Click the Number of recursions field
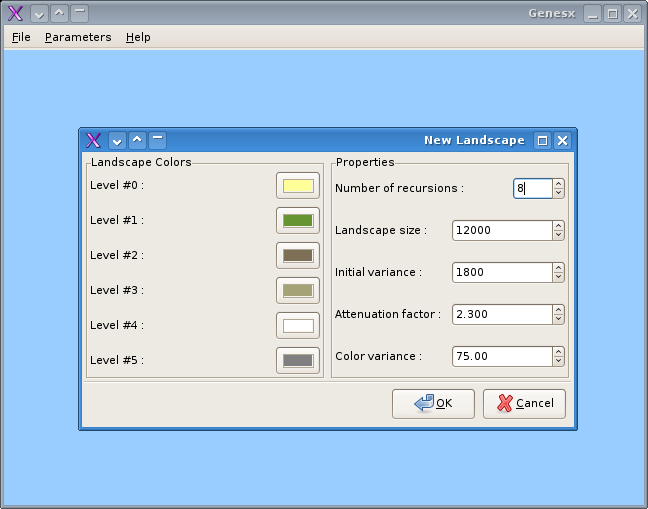This screenshot has width=648, height=509. pos(532,188)
